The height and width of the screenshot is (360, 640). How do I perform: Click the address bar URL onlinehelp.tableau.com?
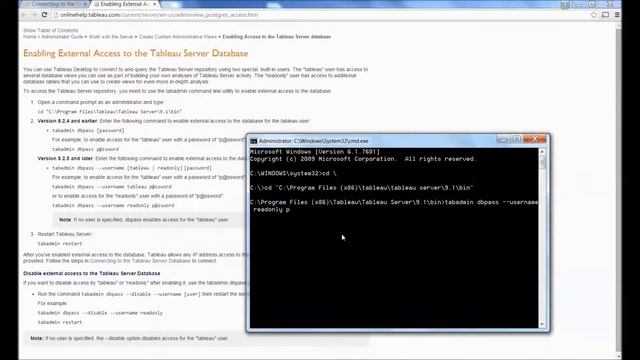click(x=159, y=15)
